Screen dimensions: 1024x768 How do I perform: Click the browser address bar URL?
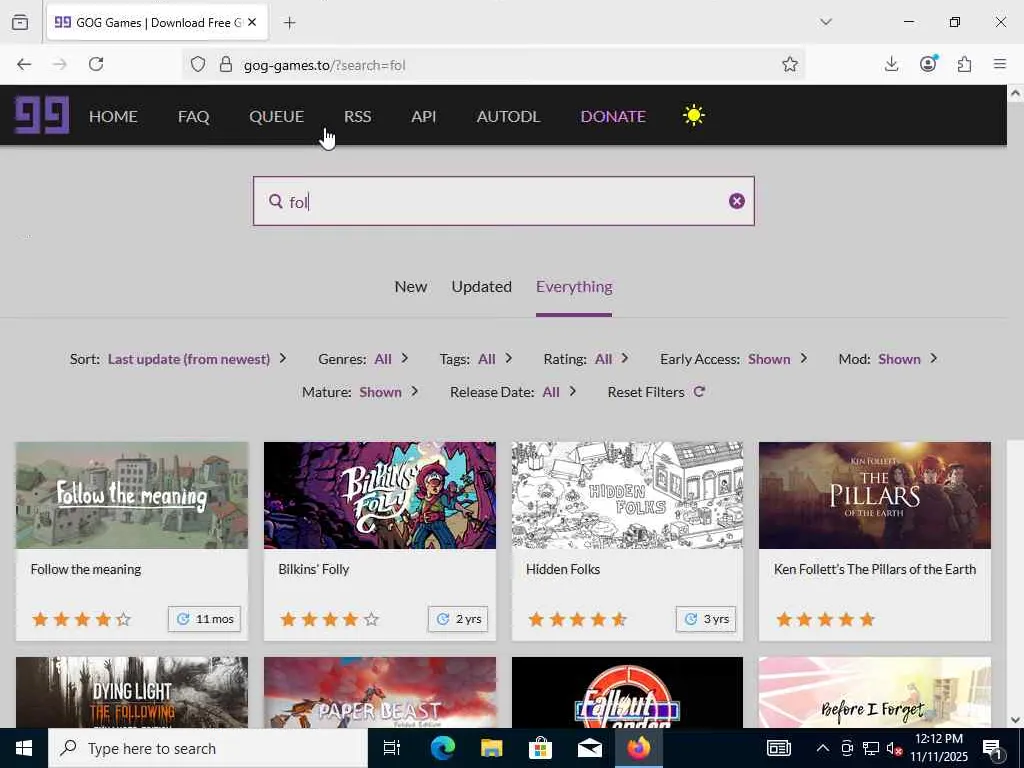coord(325,65)
